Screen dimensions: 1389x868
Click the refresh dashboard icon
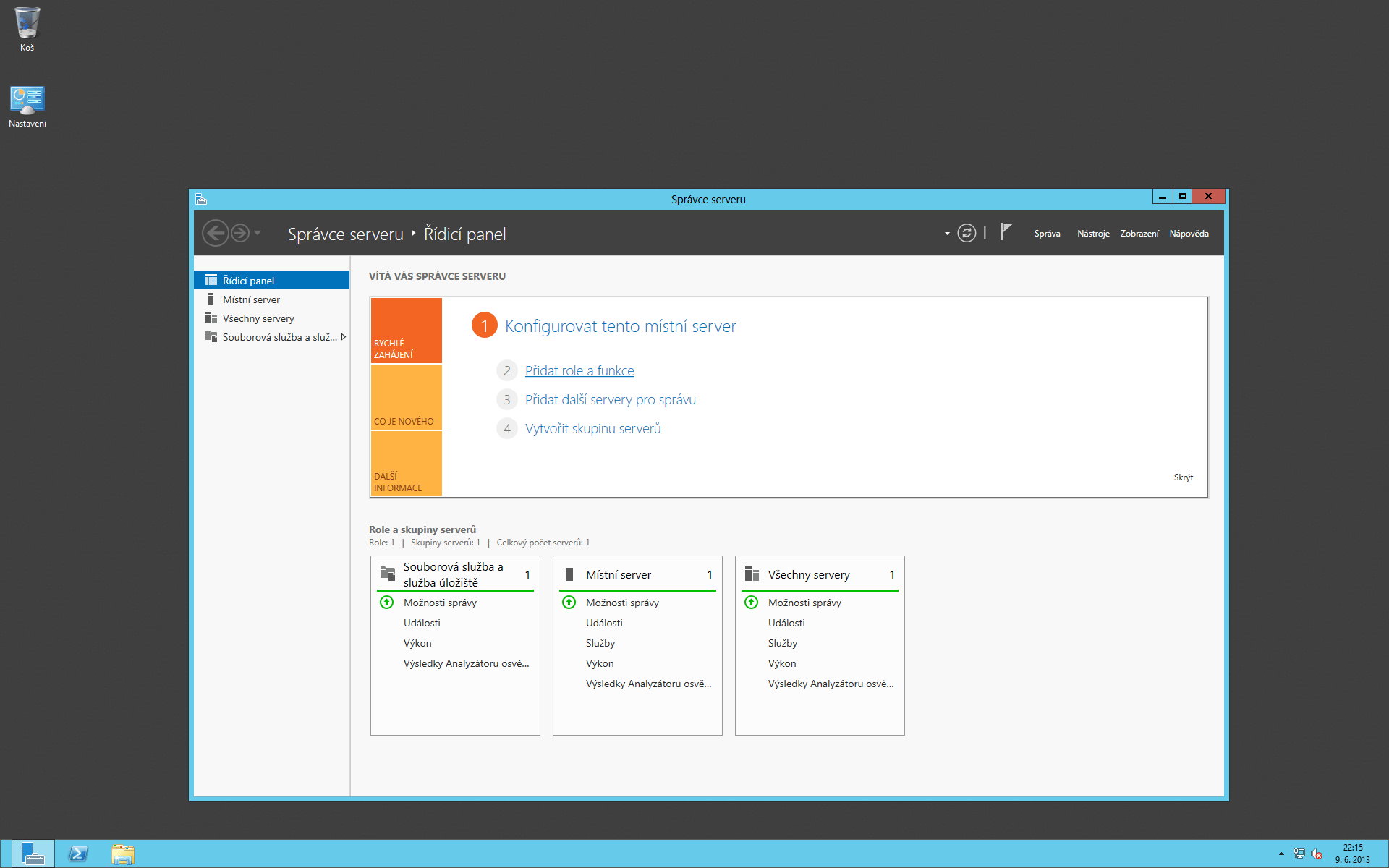point(967,233)
